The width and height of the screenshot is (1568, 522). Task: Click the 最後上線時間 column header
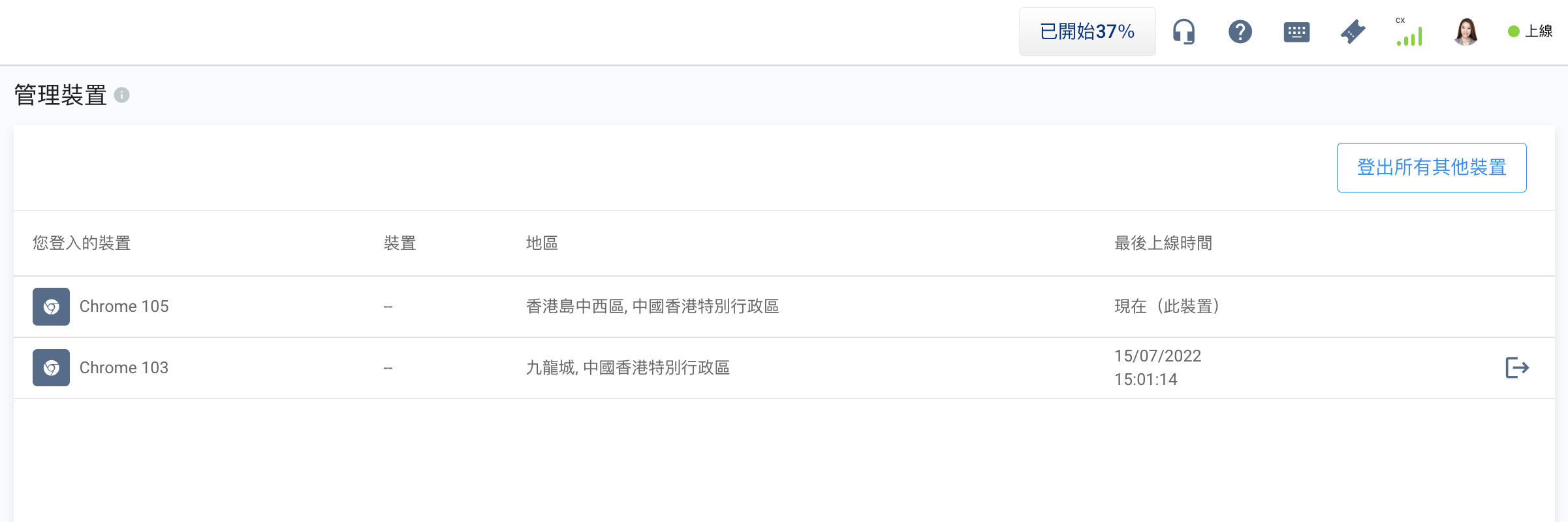point(1163,243)
